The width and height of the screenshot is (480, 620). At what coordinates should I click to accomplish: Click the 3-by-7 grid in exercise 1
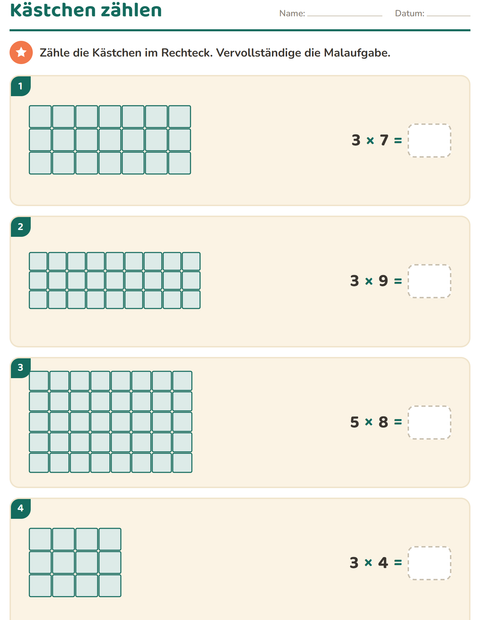pyautogui.click(x=110, y=140)
